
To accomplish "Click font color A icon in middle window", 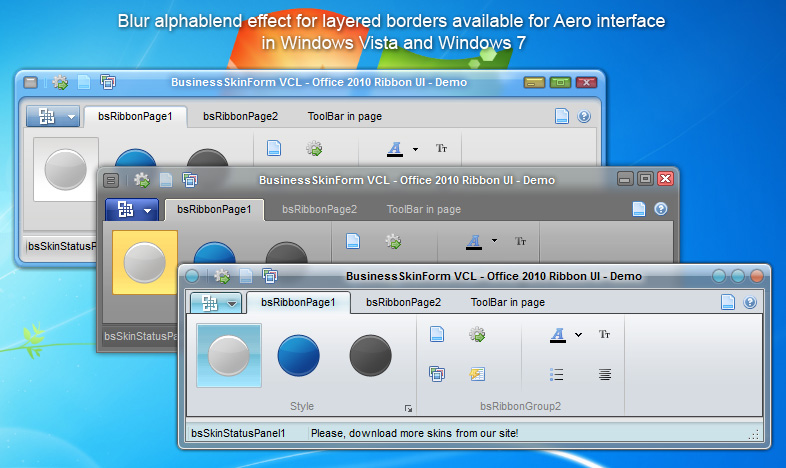I will 474,242.
